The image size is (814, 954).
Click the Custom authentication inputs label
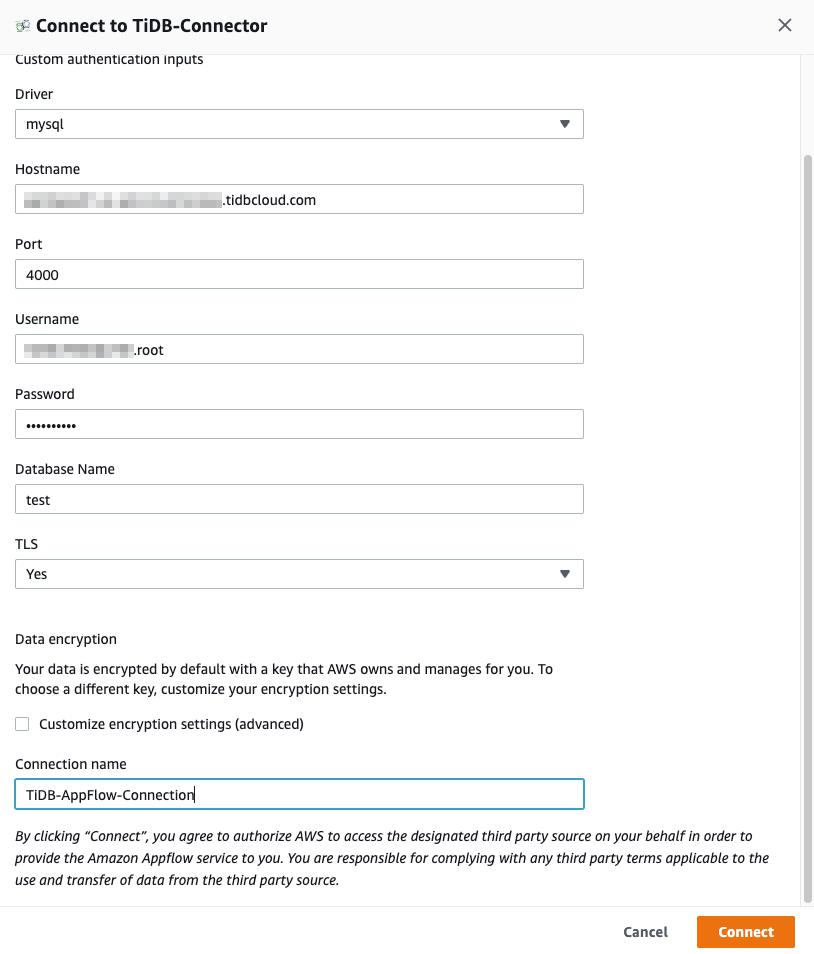[x=109, y=59]
